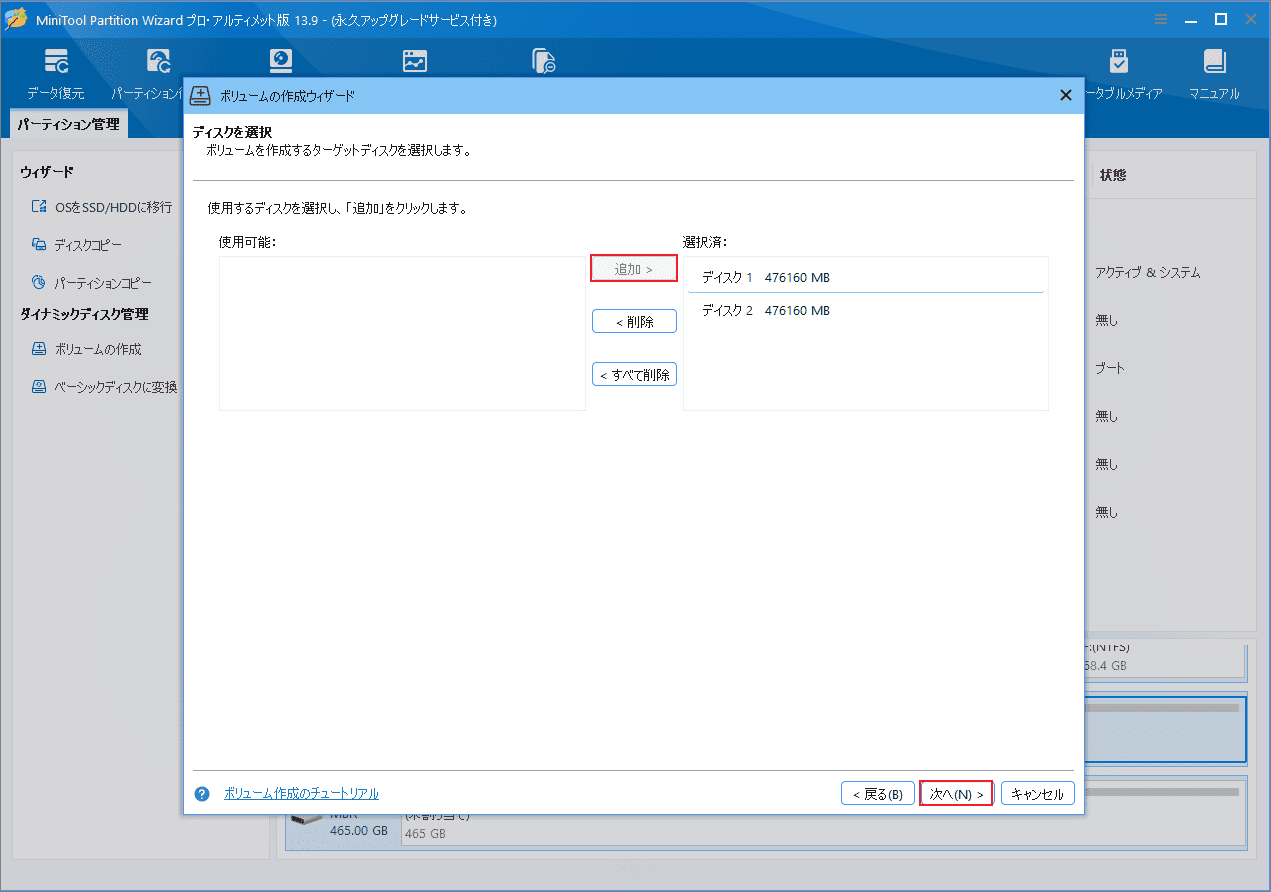
Task: Select ディスク 1 476160 MB in selected list
Action: (x=866, y=277)
